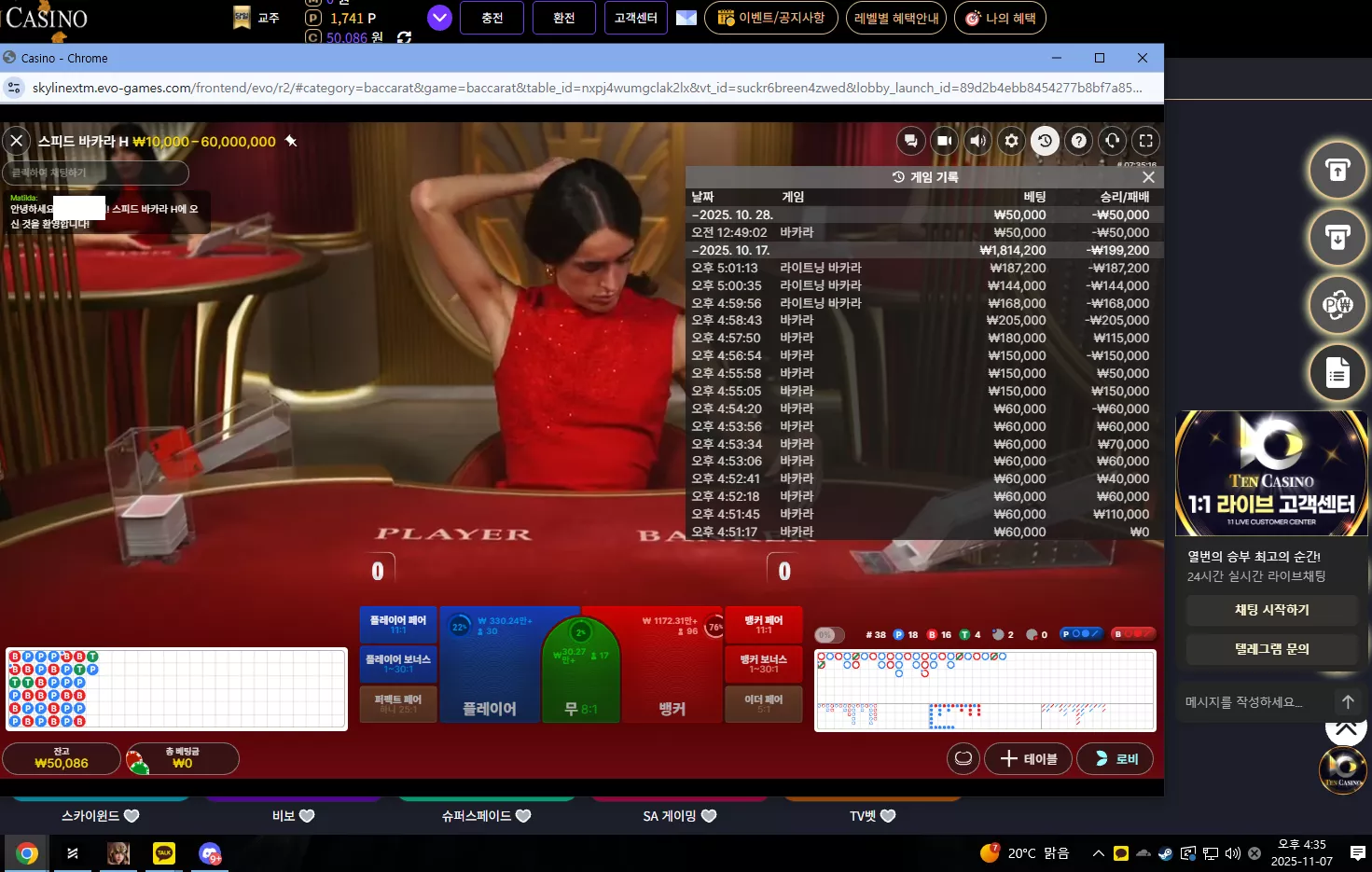
Task: Send chat message with arrow button
Action: [x=1348, y=701]
